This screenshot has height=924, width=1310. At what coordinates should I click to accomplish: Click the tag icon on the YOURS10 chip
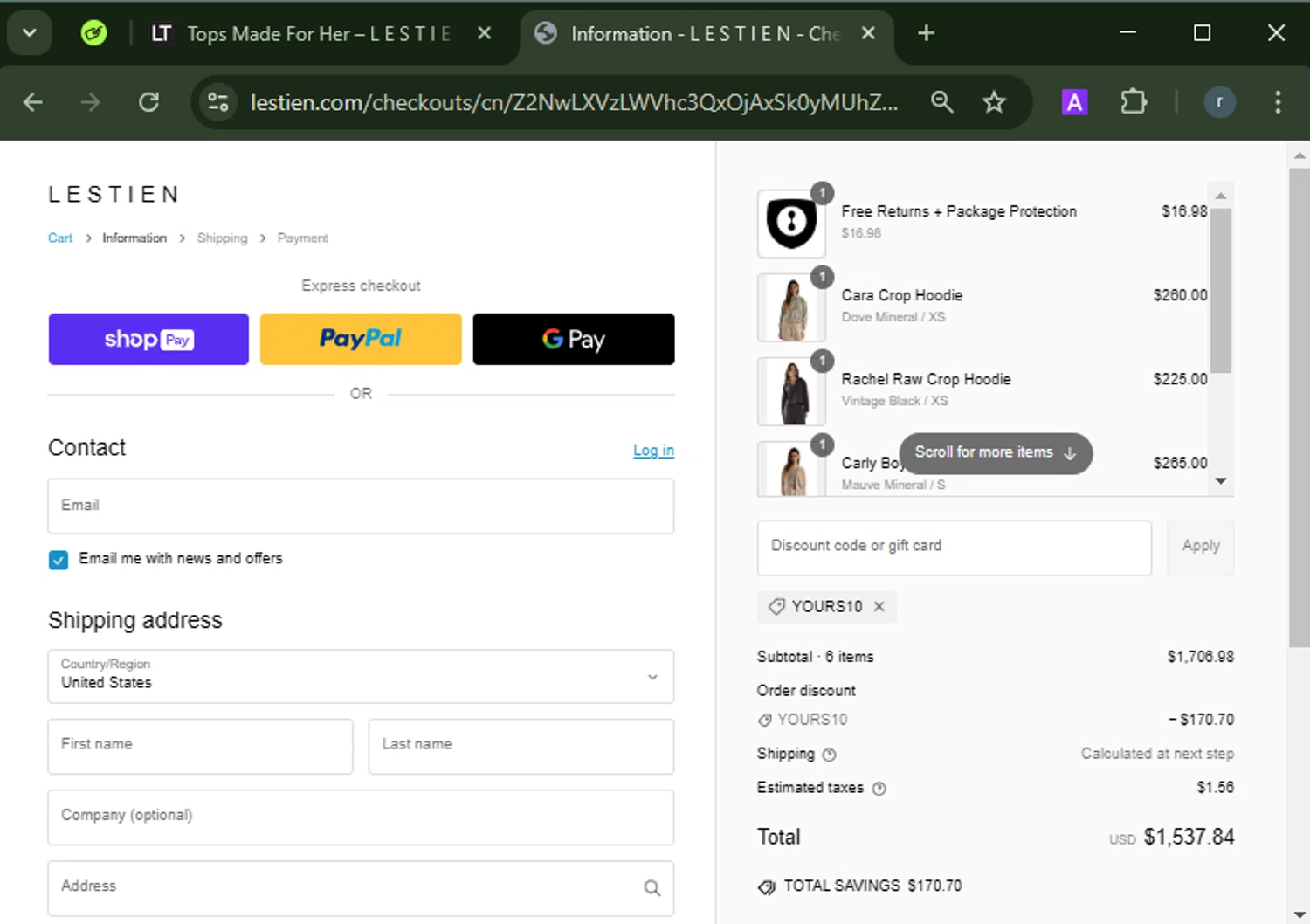click(776, 606)
